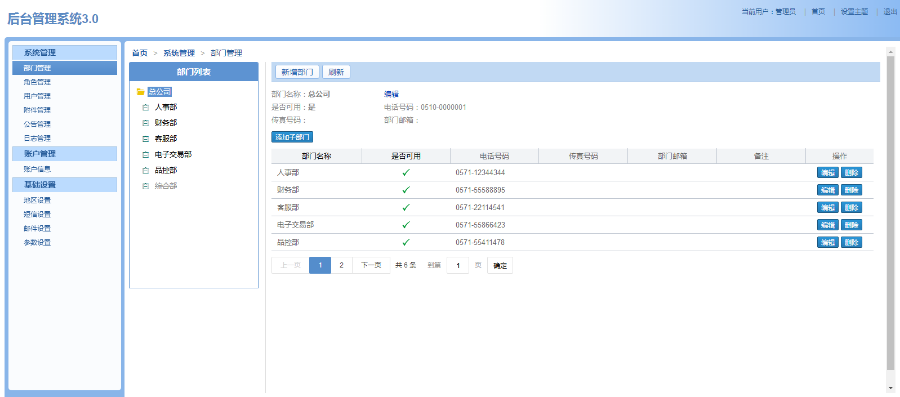Click the 新增部门 button
Image resolution: width=900 pixels, height=397 pixels.
297,72
